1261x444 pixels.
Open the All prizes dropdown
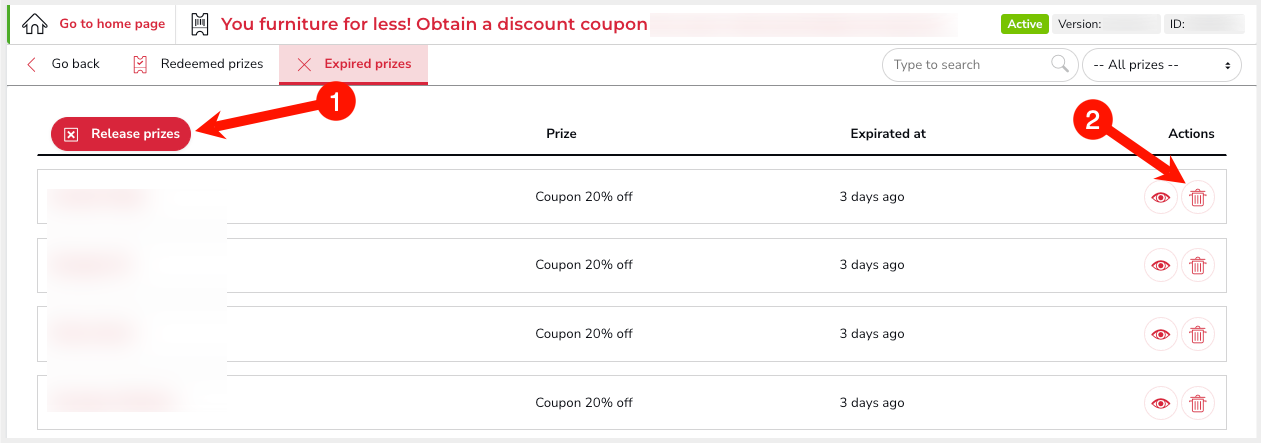pyautogui.click(x=1162, y=65)
